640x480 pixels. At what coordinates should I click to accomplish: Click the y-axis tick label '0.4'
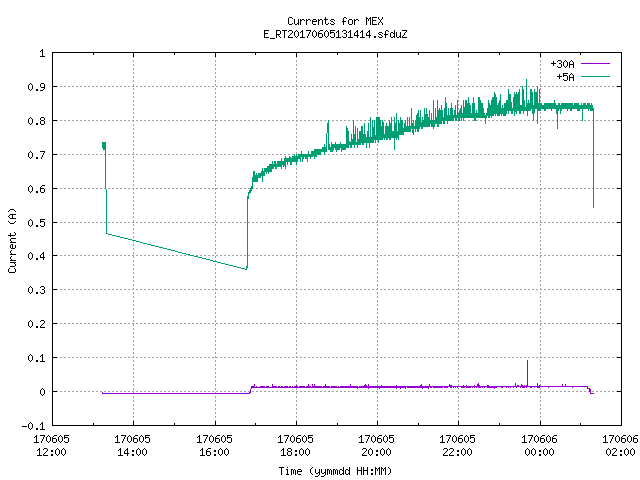[x=36, y=256]
